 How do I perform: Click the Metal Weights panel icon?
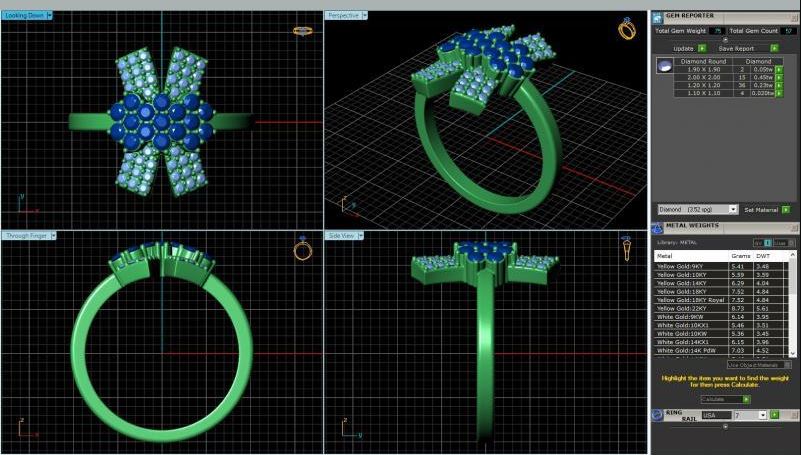[657, 227]
